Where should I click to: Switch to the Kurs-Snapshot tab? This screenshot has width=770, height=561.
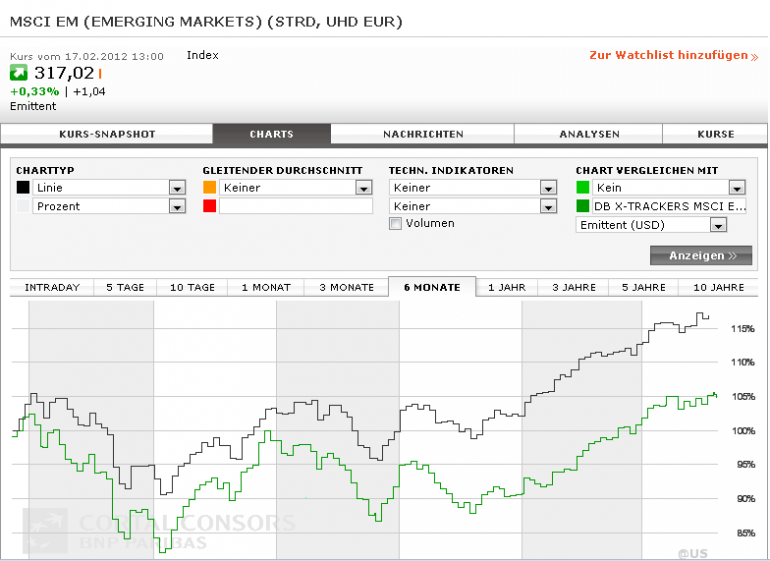[x=107, y=134]
